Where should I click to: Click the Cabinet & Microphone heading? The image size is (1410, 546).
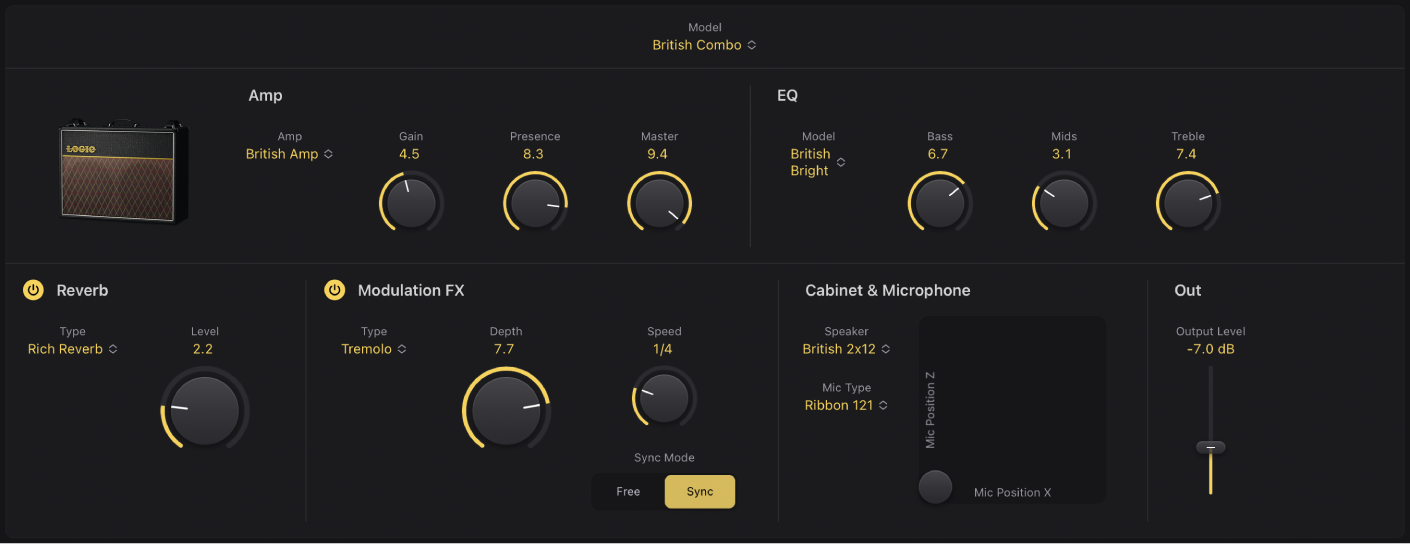click(x=887, y=290)
